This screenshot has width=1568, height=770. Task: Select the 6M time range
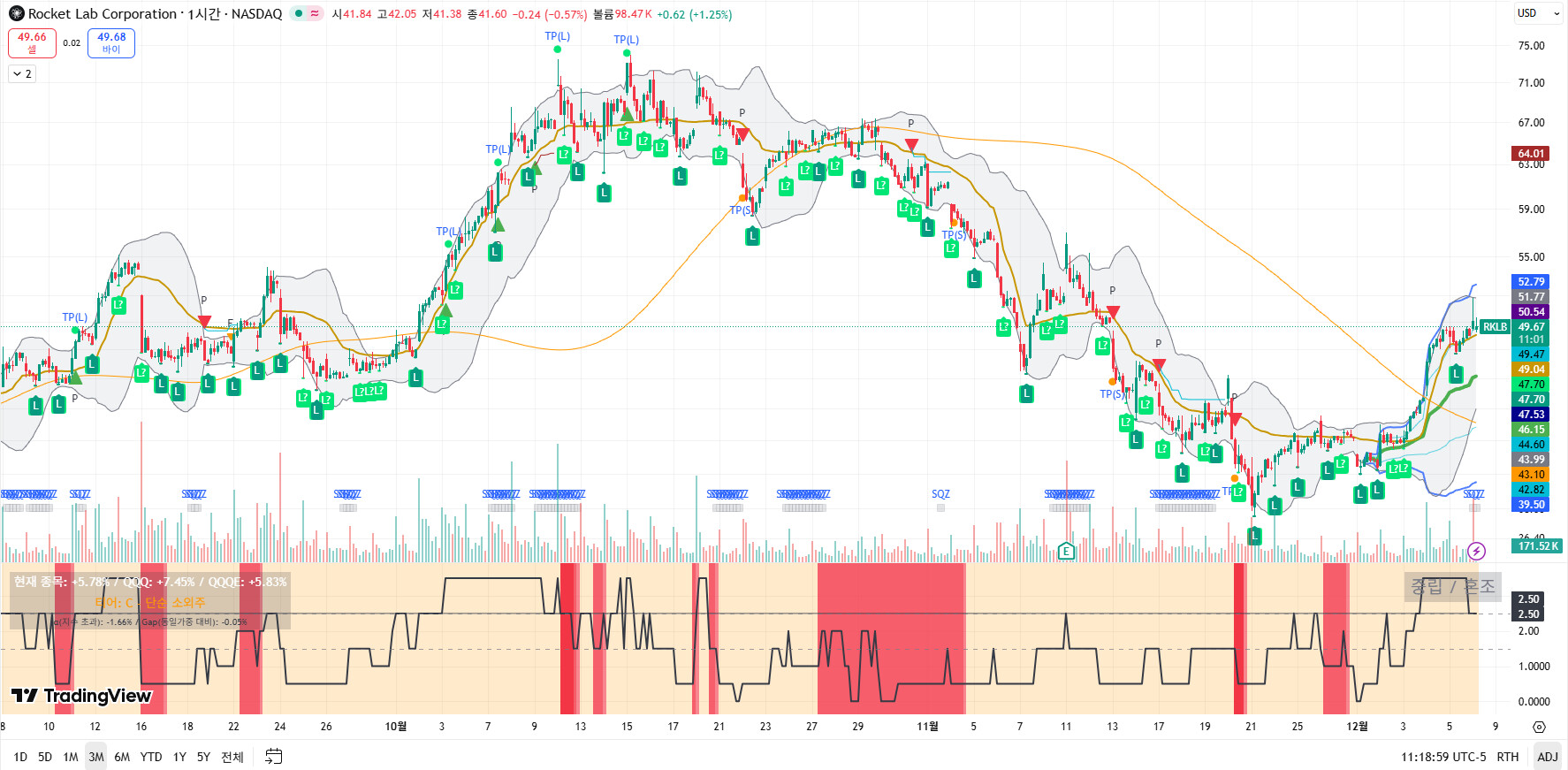[x=122, y=757]
